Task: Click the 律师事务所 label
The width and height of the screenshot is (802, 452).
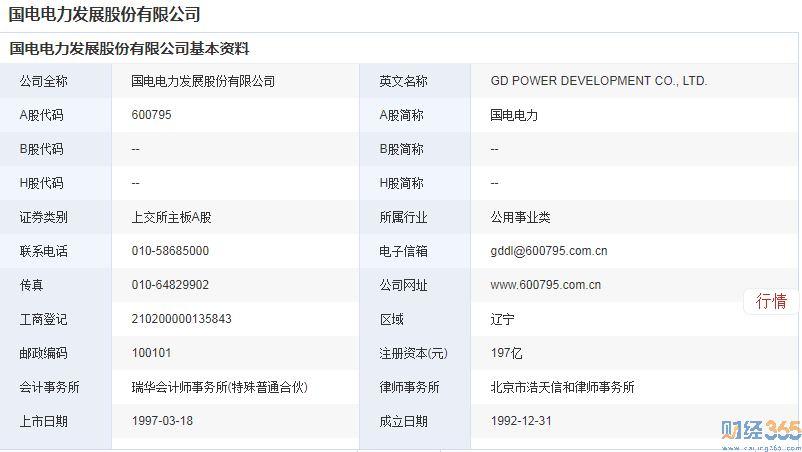Action: [409, 387]
